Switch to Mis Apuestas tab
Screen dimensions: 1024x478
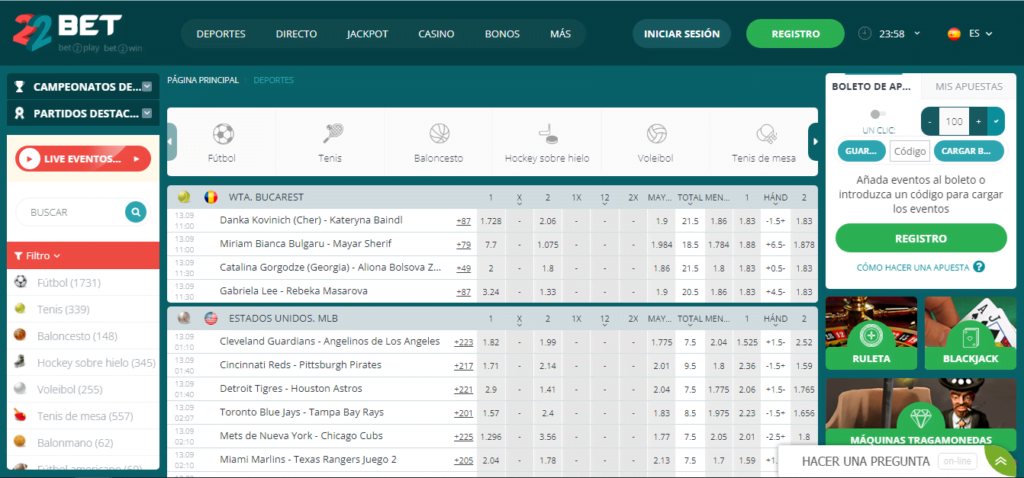pos(968,87)
